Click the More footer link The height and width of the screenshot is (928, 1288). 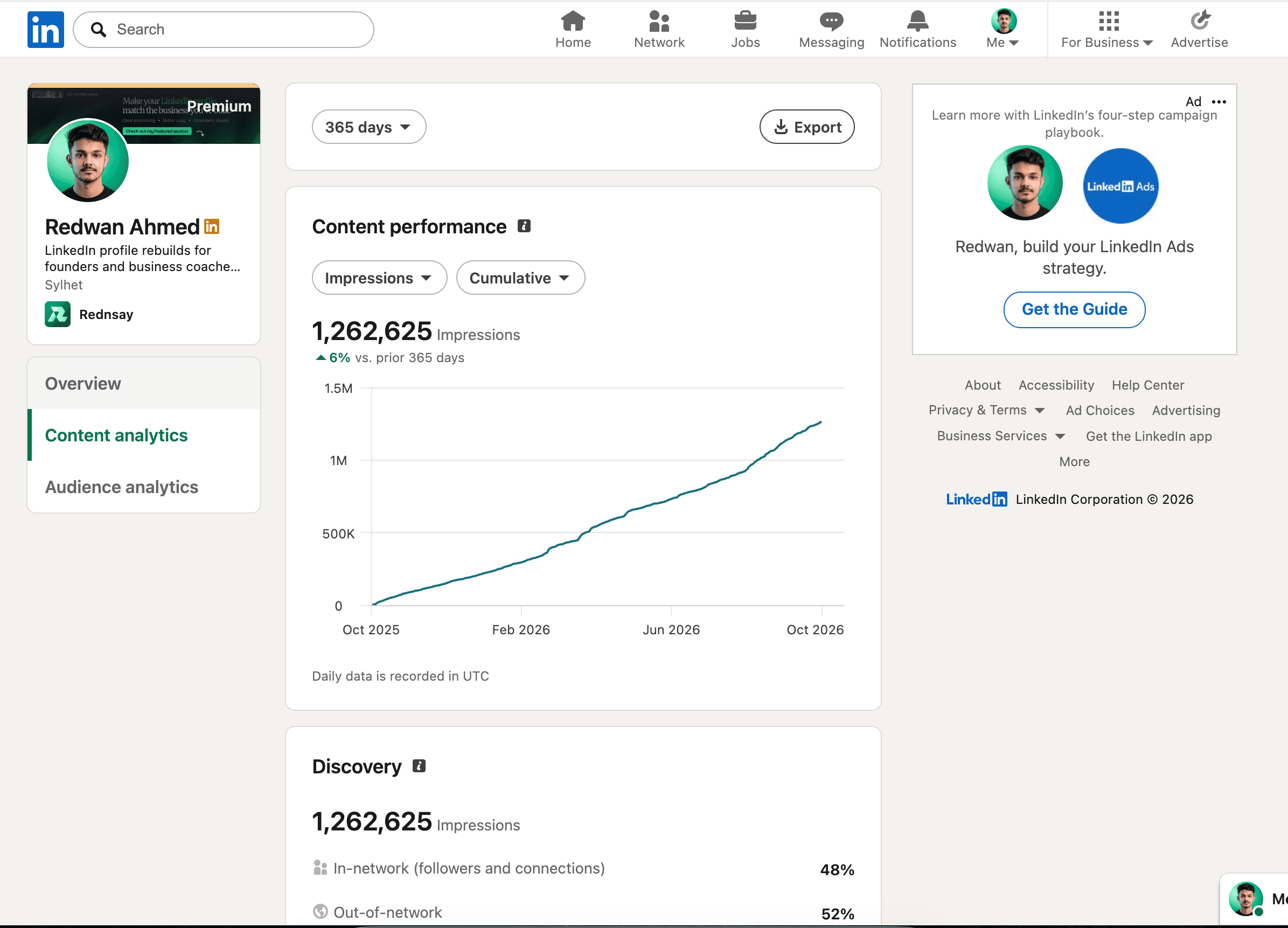tap(1074, 461)
